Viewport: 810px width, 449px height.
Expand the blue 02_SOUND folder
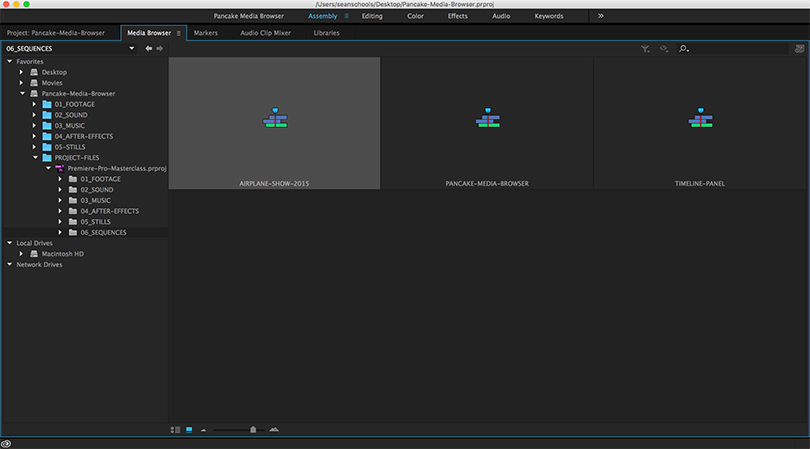click(35, 115)
